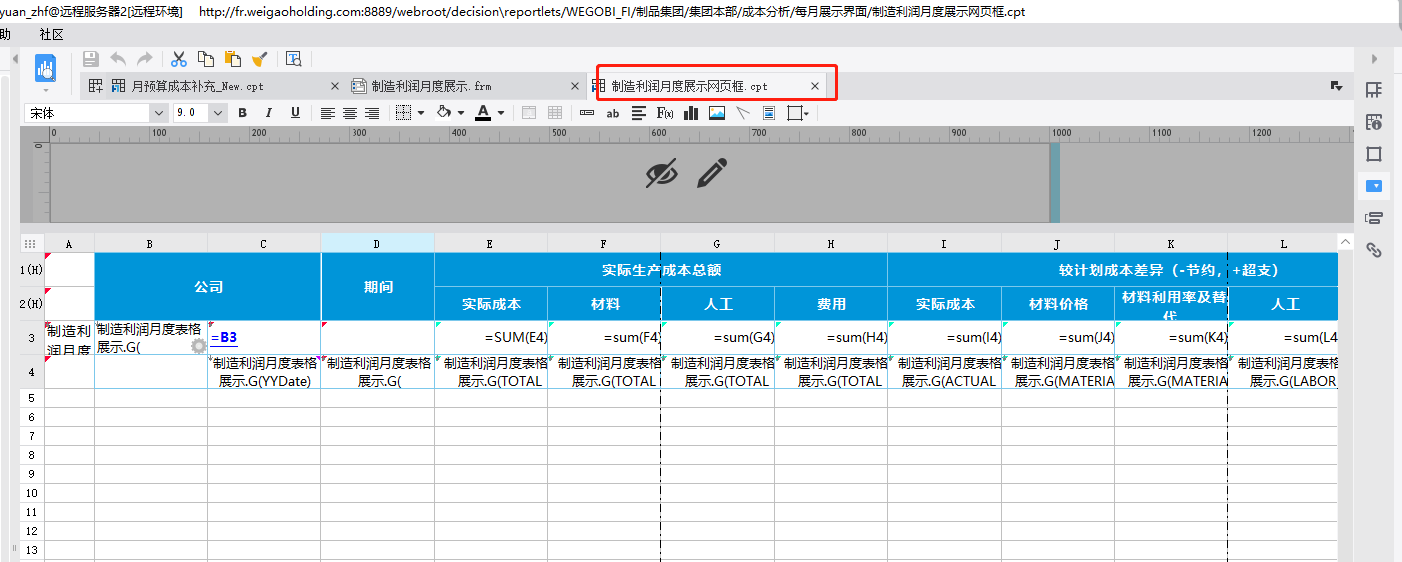Toggle bold formatting

pos(242,113)
